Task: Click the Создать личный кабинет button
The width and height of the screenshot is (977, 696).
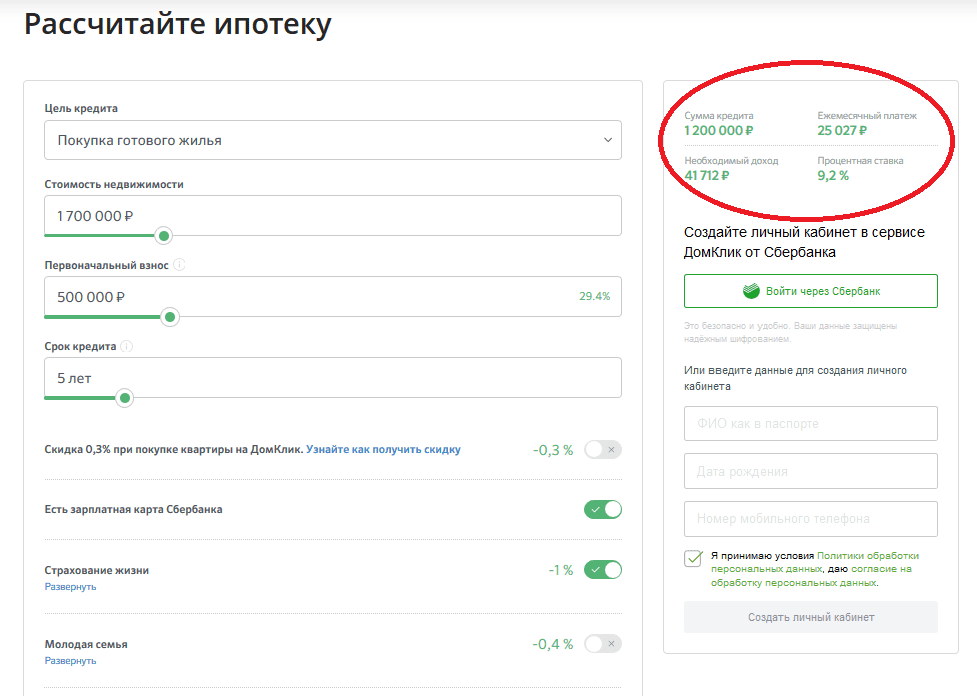Action: pyautogui.click(x=811, y=617)
